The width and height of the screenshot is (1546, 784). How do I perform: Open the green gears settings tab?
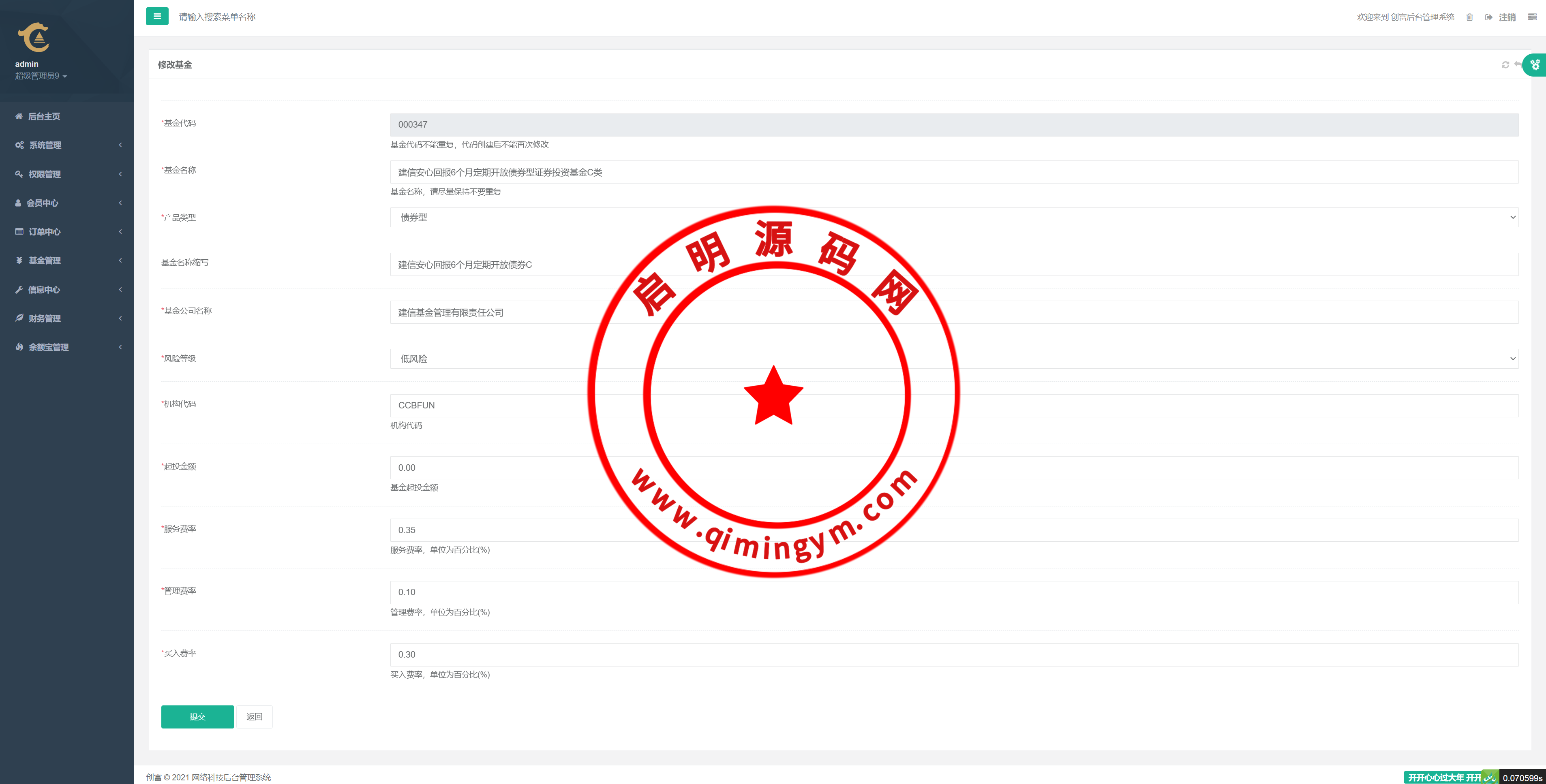(x=1535, y=65)
